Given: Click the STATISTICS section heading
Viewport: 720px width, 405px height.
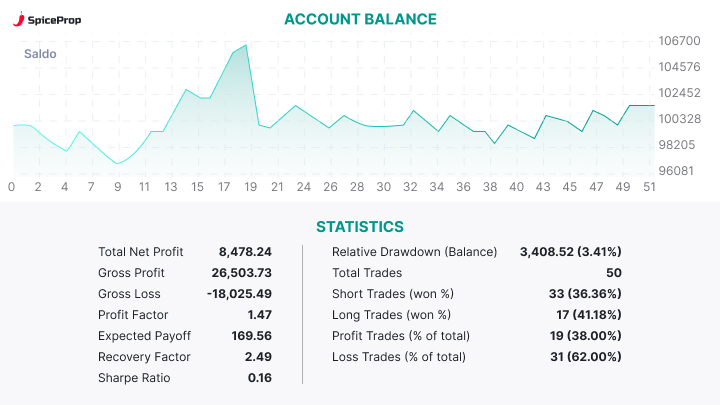Looking at the screenshot, I should coord(360,227).
